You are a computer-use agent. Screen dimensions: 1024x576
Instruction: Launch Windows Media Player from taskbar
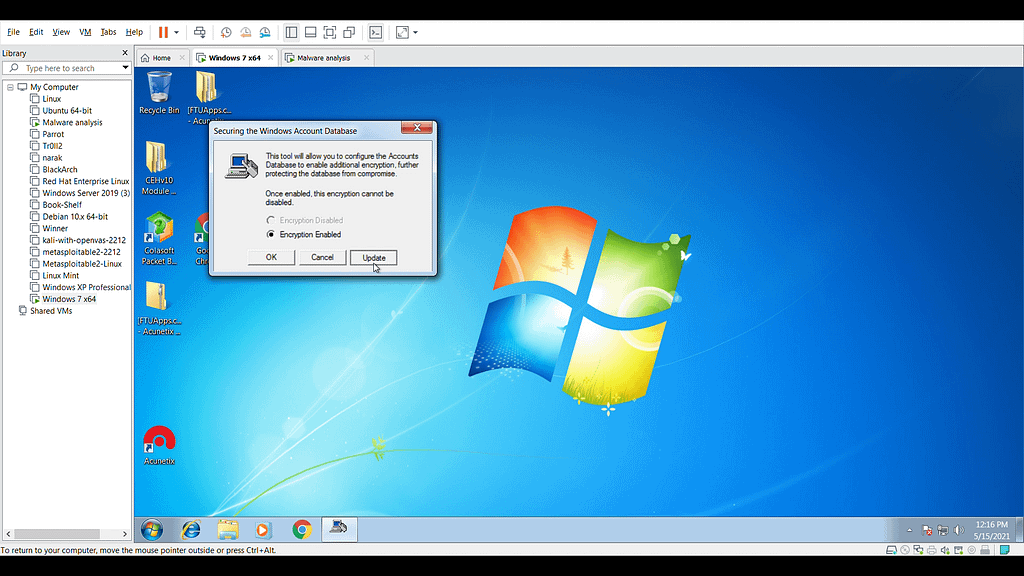pyautogui.click(x=263, y=530)
